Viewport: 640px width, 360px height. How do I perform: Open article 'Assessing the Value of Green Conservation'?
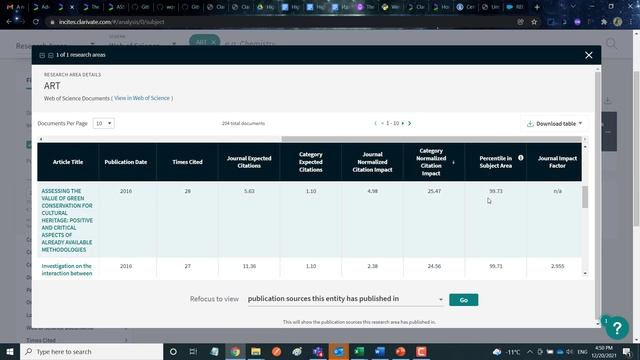pyautogui.click(x=67, y=220)
